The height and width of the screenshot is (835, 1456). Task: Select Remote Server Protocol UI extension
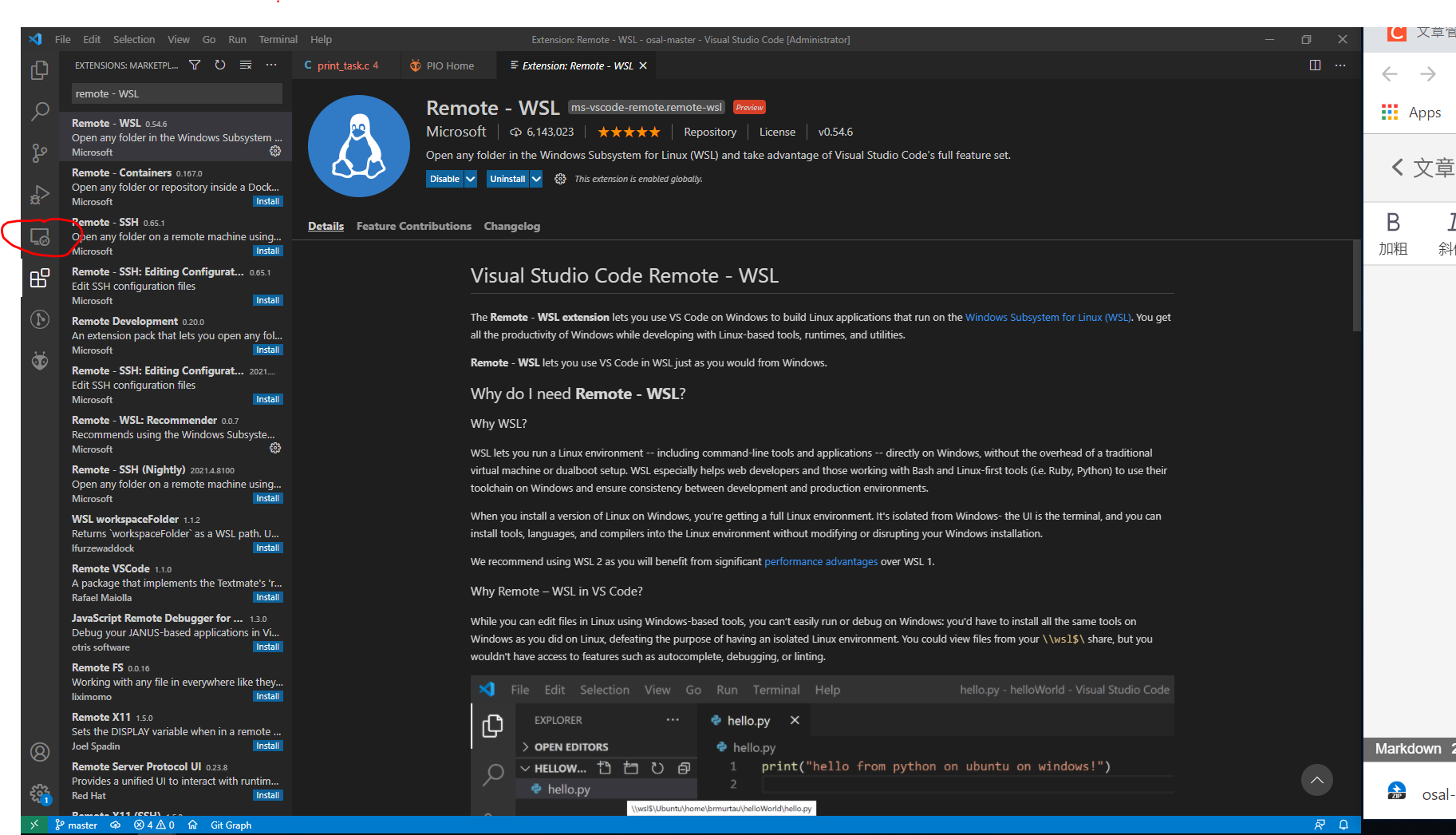coord(176,781)
